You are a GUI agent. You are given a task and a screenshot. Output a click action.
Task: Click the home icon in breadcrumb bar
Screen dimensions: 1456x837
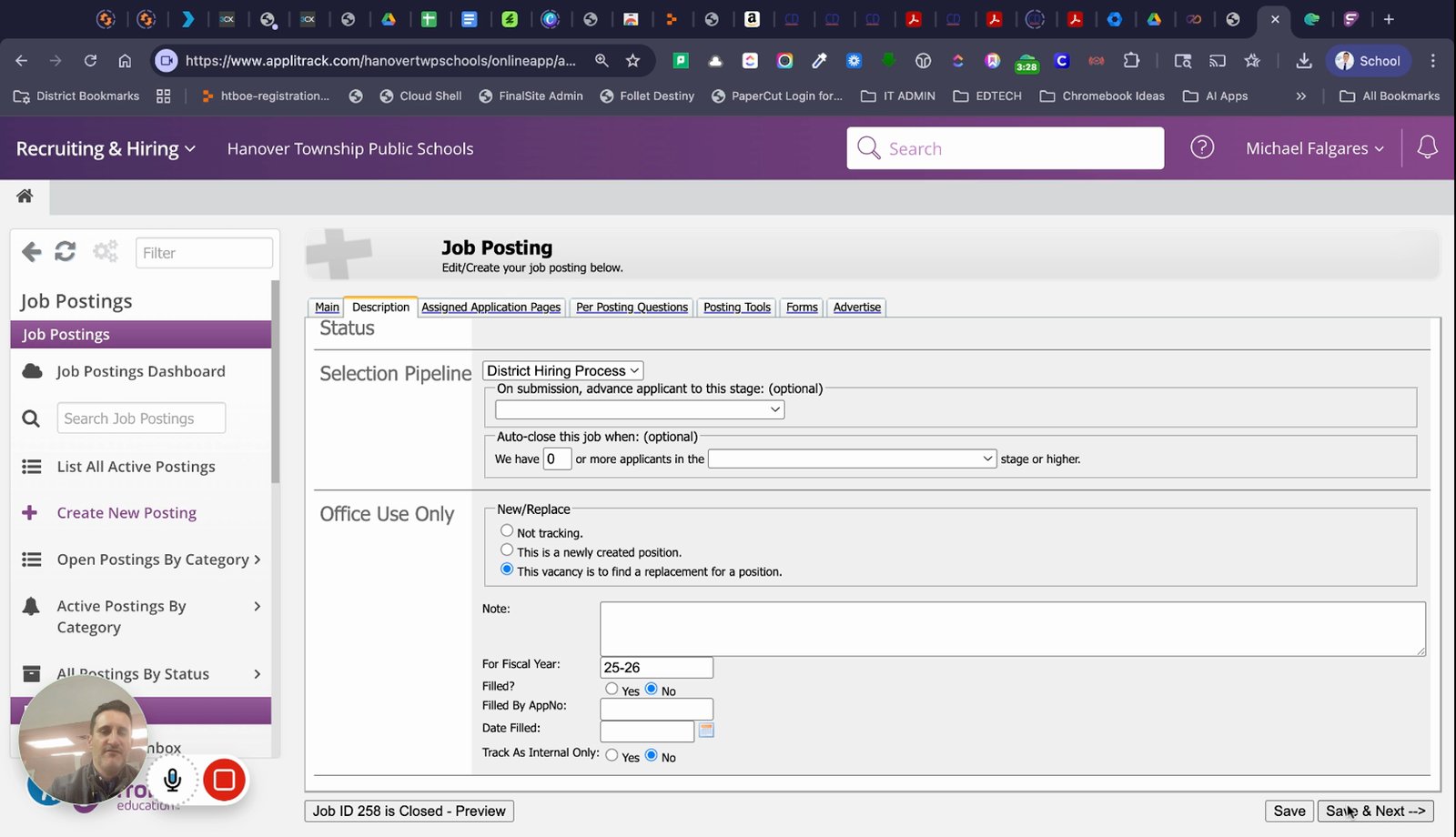coord(25,196)
